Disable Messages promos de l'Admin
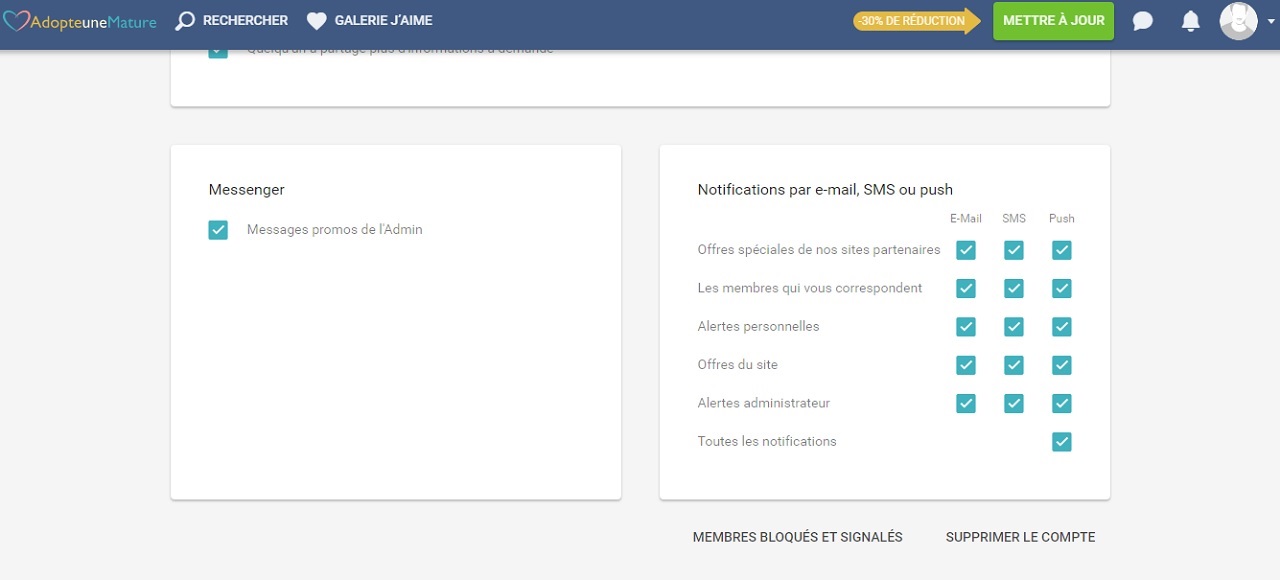Image resolution: width=1280 pixels, height=580 pixels. click(x=218, y=229)
